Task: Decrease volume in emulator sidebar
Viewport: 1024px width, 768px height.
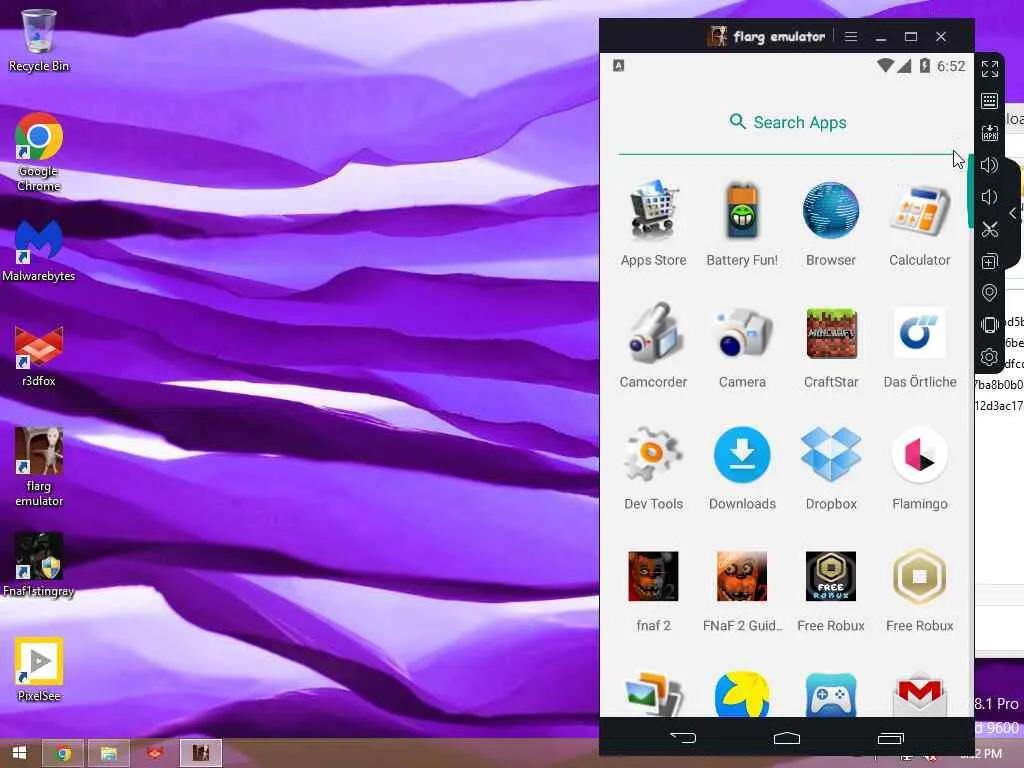Action: (x=989, y=197)
